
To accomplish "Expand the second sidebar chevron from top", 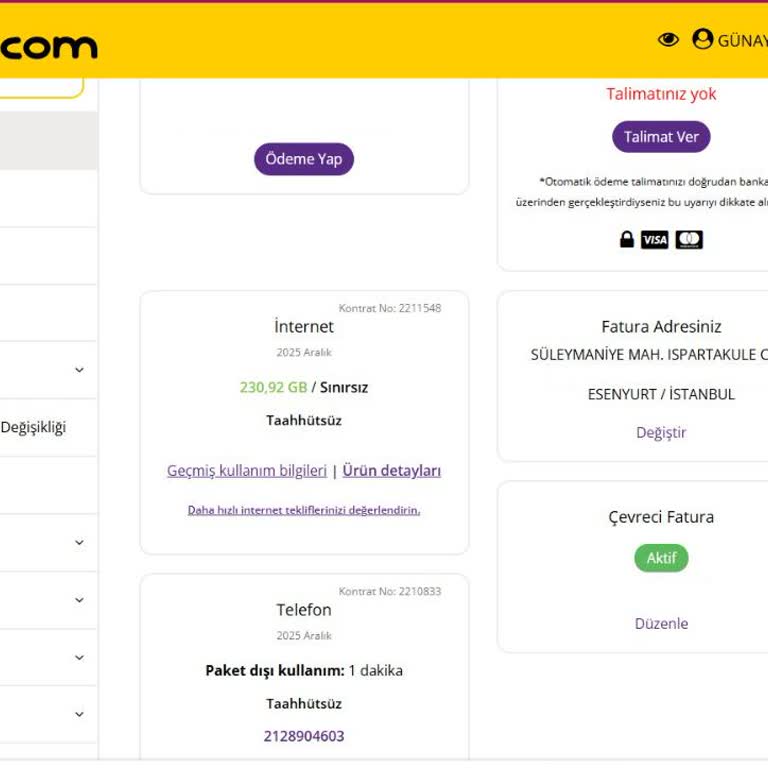I will coord(79,543).
